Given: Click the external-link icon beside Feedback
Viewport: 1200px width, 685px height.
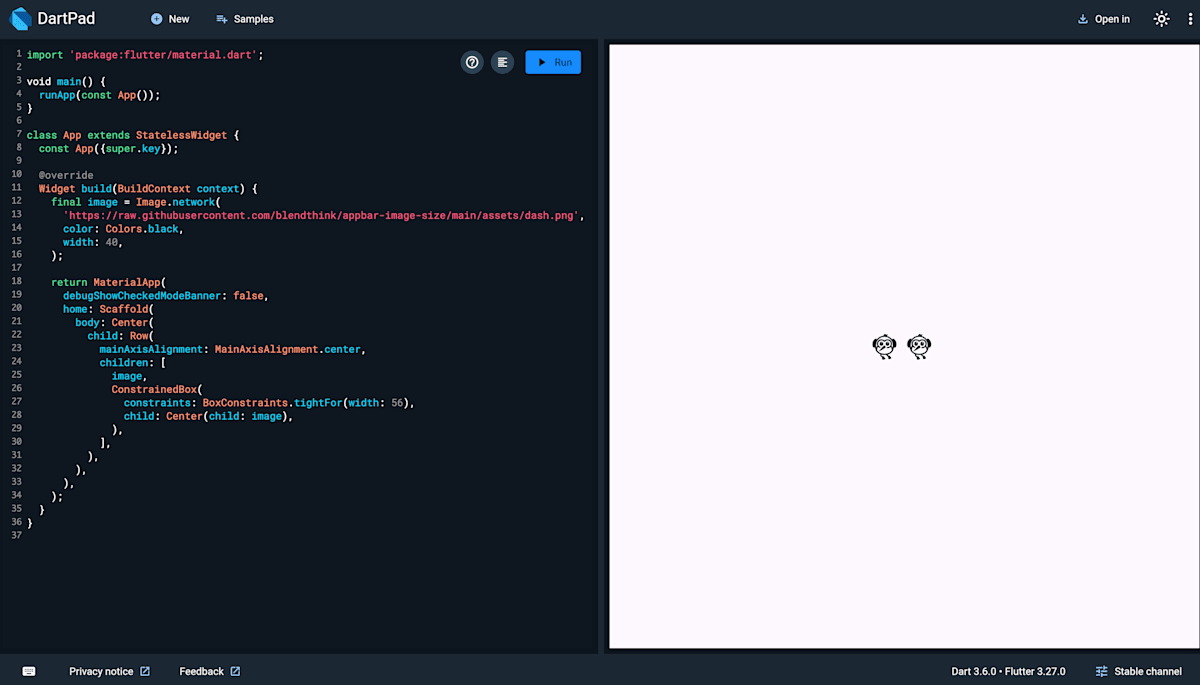Looking at the screenshot, I should [235, 671].
